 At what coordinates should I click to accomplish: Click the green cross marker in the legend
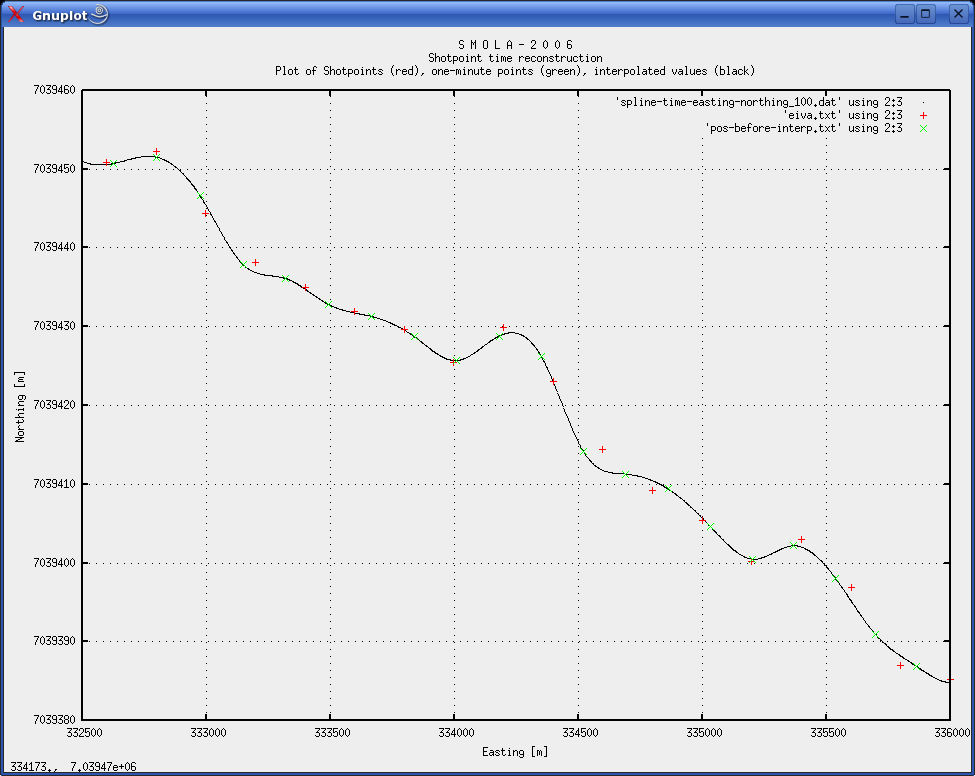(x=923, y=128)
